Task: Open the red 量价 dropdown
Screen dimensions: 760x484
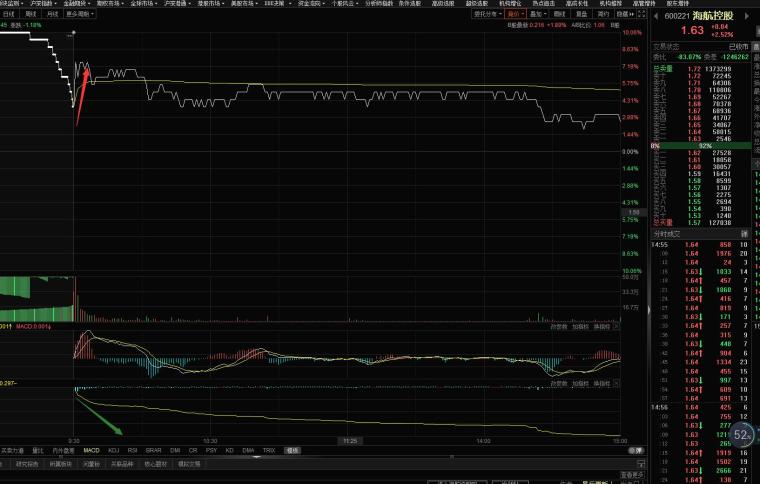Action: (x=515, y=14)
